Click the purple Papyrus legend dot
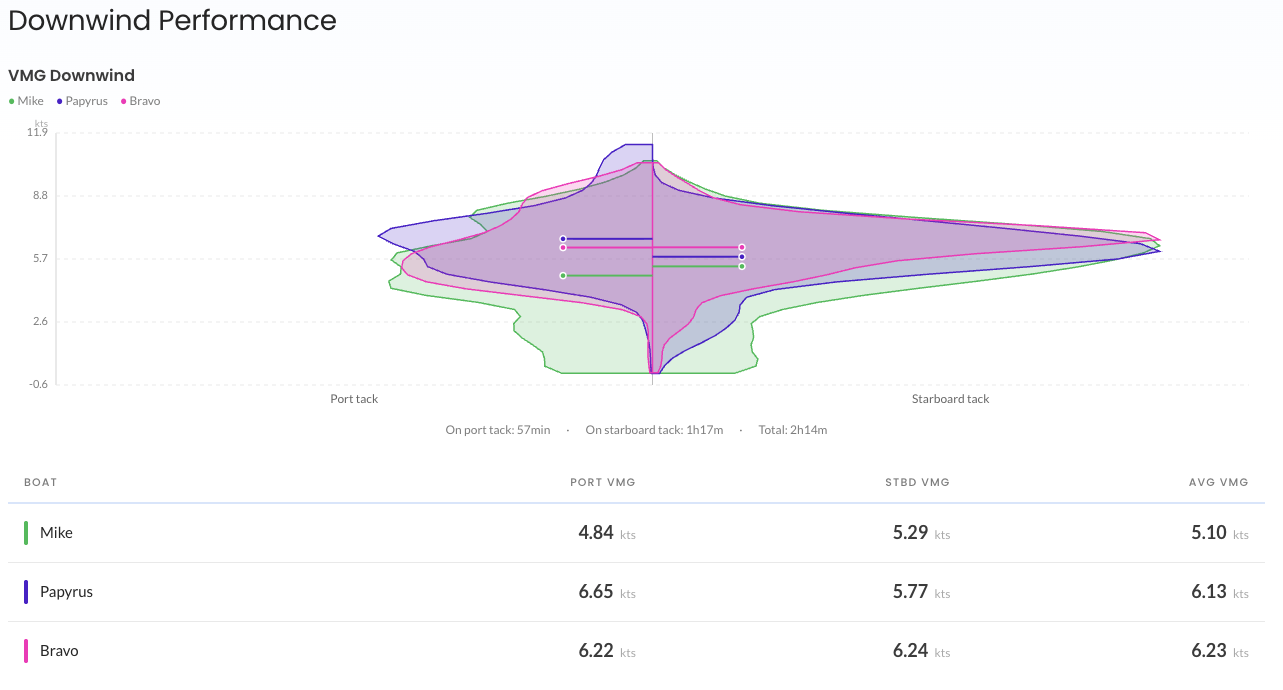Viewport: 1283px width, 690px height. [58, 101]
